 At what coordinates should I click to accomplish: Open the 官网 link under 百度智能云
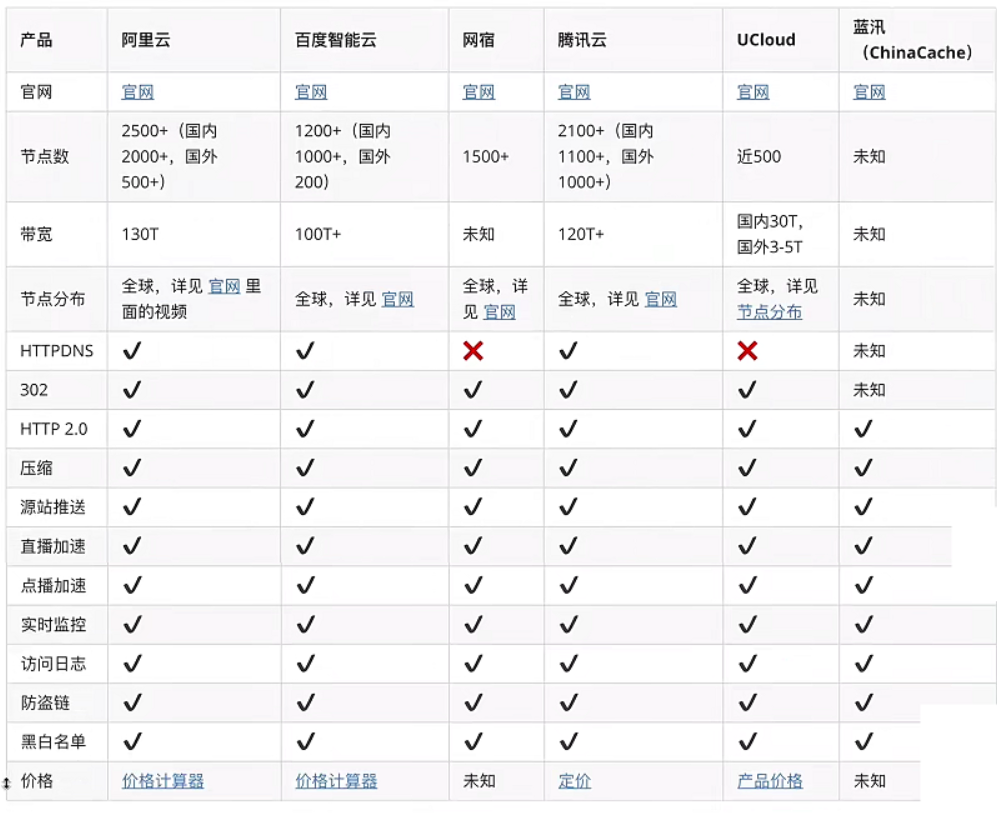[311, 92]
